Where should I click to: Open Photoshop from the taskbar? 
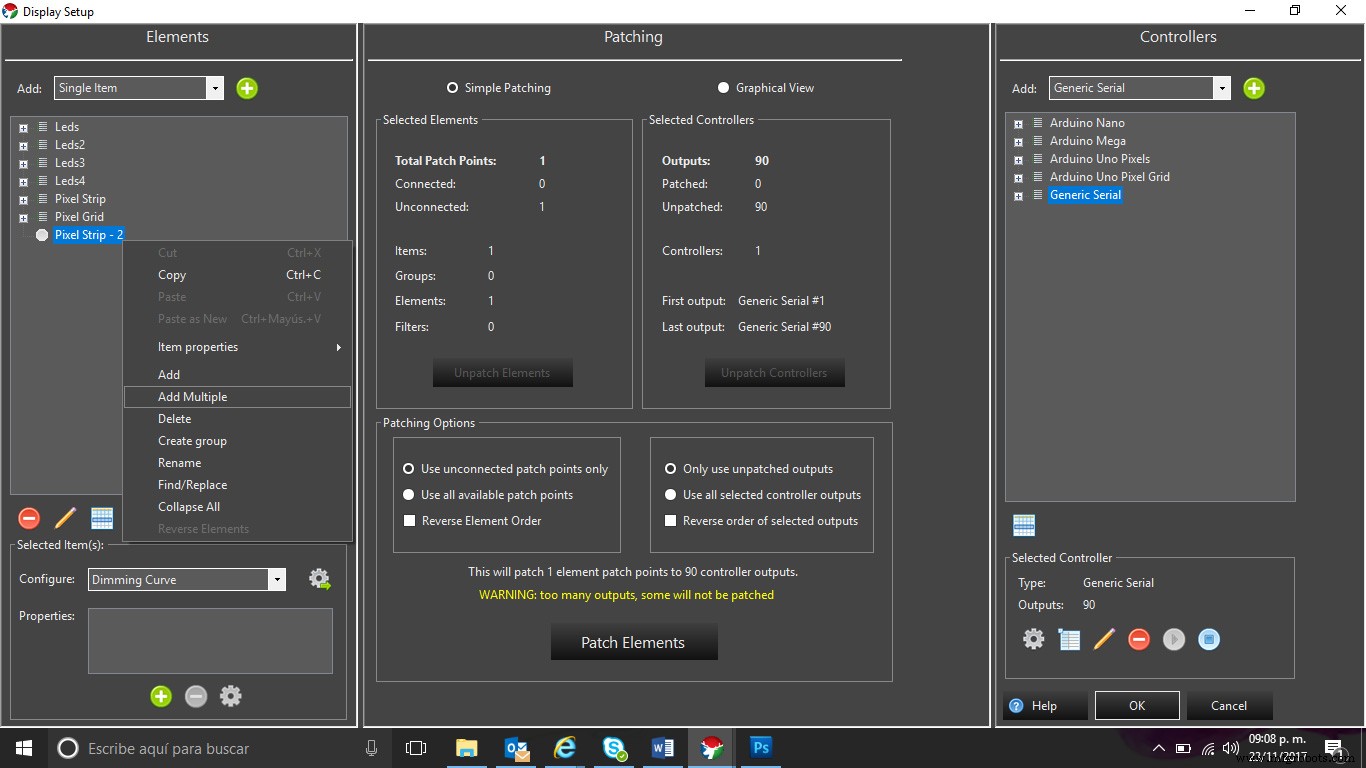(760, 747)
